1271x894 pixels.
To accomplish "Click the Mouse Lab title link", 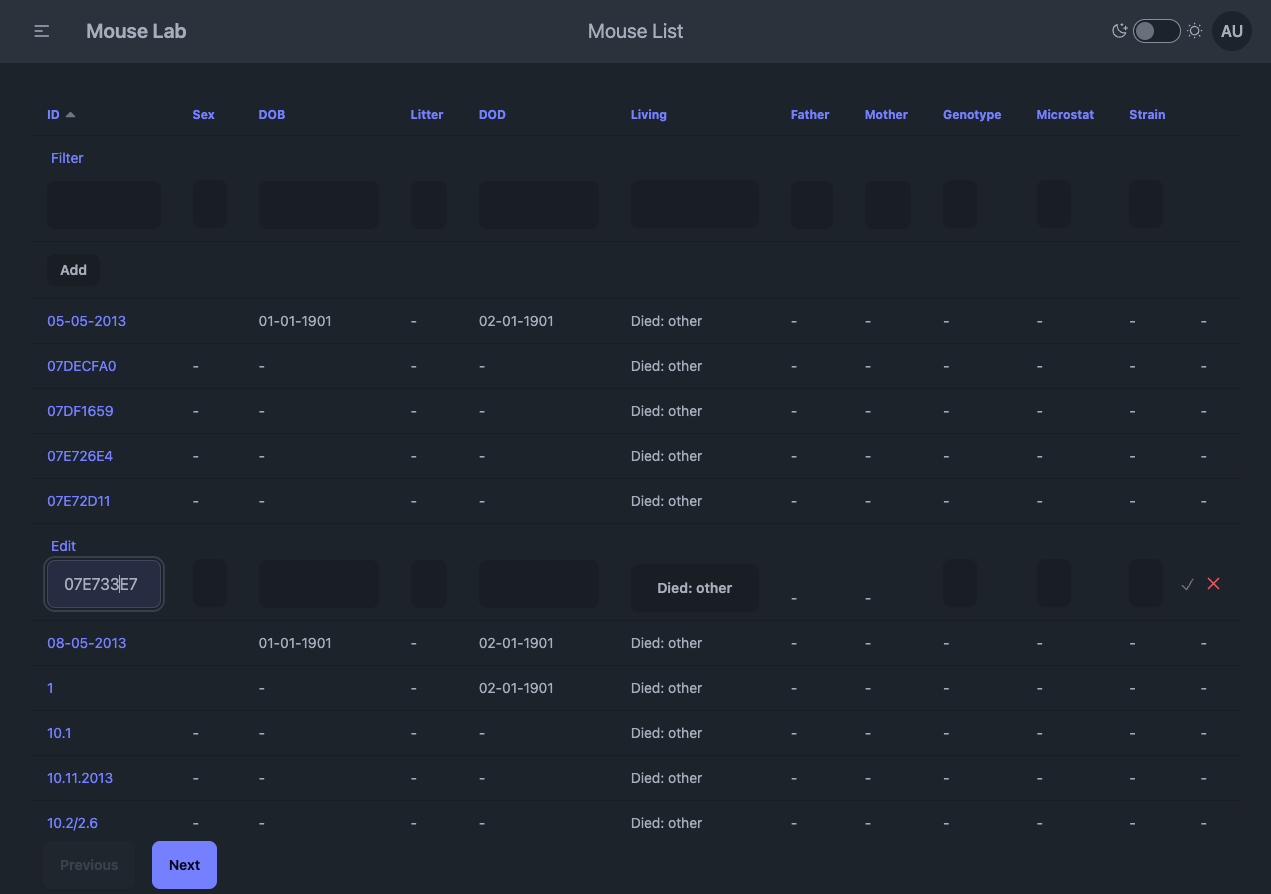I will [136, 31].
